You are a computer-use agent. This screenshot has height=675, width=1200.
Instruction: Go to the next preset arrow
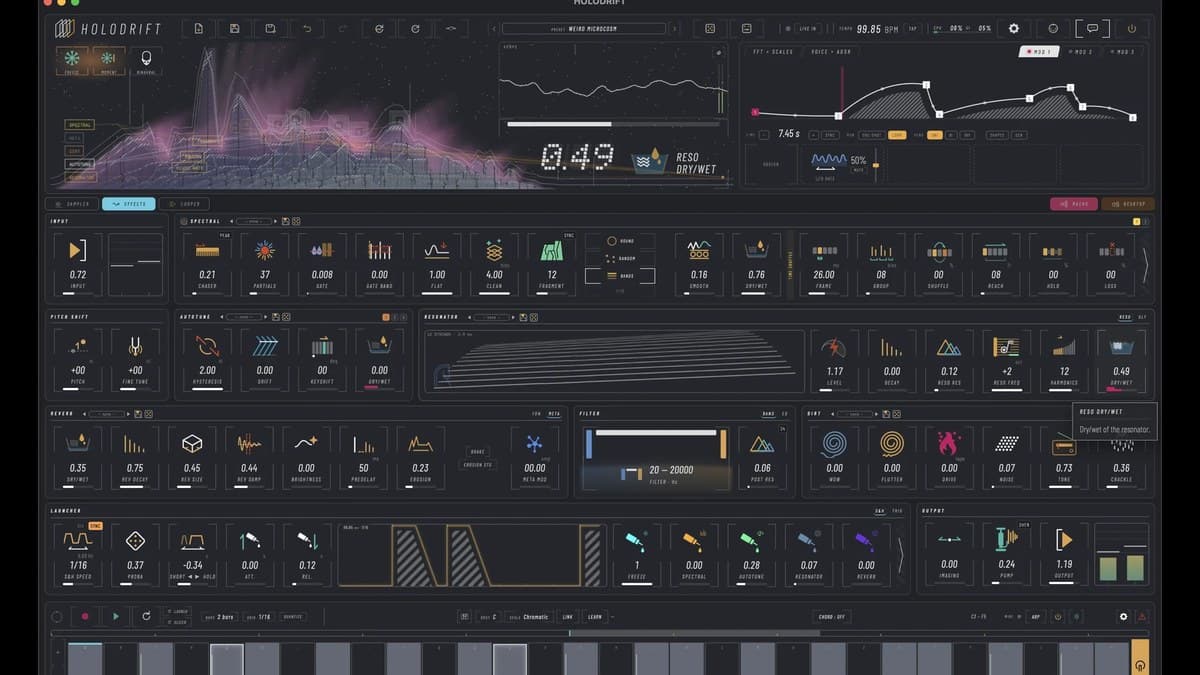click(x=675, y=29)
